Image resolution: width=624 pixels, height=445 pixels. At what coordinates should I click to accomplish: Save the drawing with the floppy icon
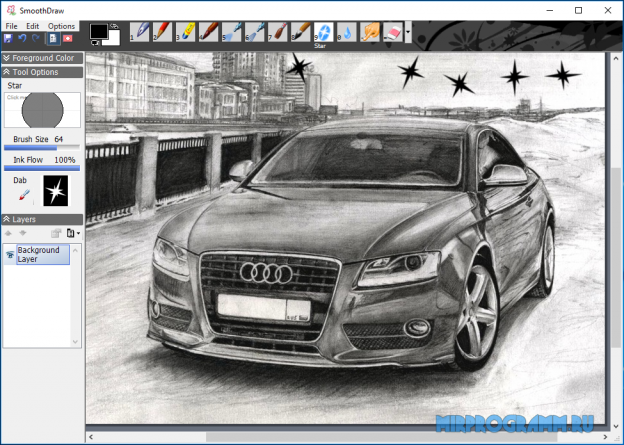coord(8,38)
